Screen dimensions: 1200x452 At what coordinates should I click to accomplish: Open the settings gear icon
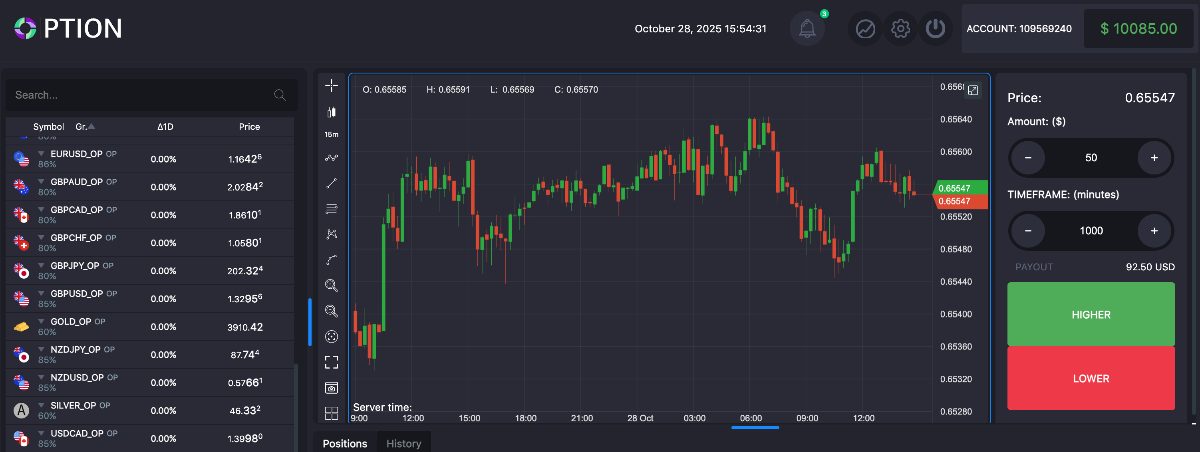900,29
